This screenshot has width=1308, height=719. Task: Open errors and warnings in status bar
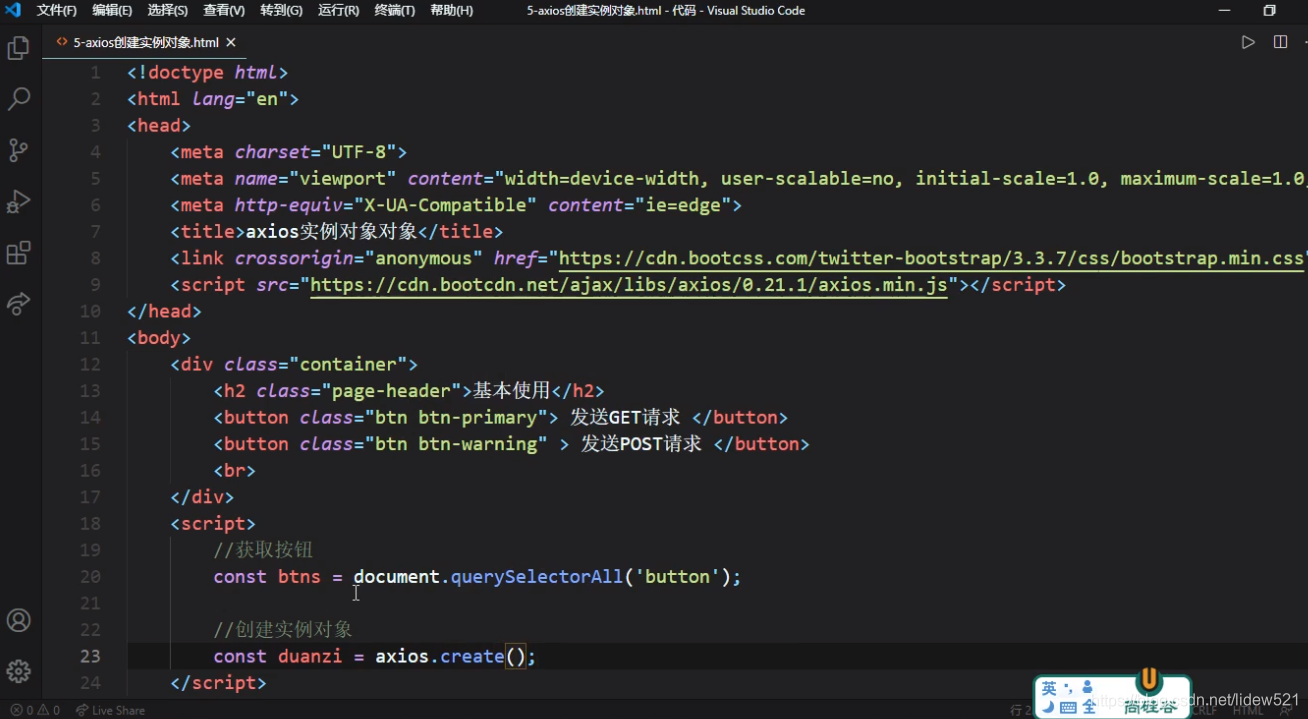click(35, 711)
